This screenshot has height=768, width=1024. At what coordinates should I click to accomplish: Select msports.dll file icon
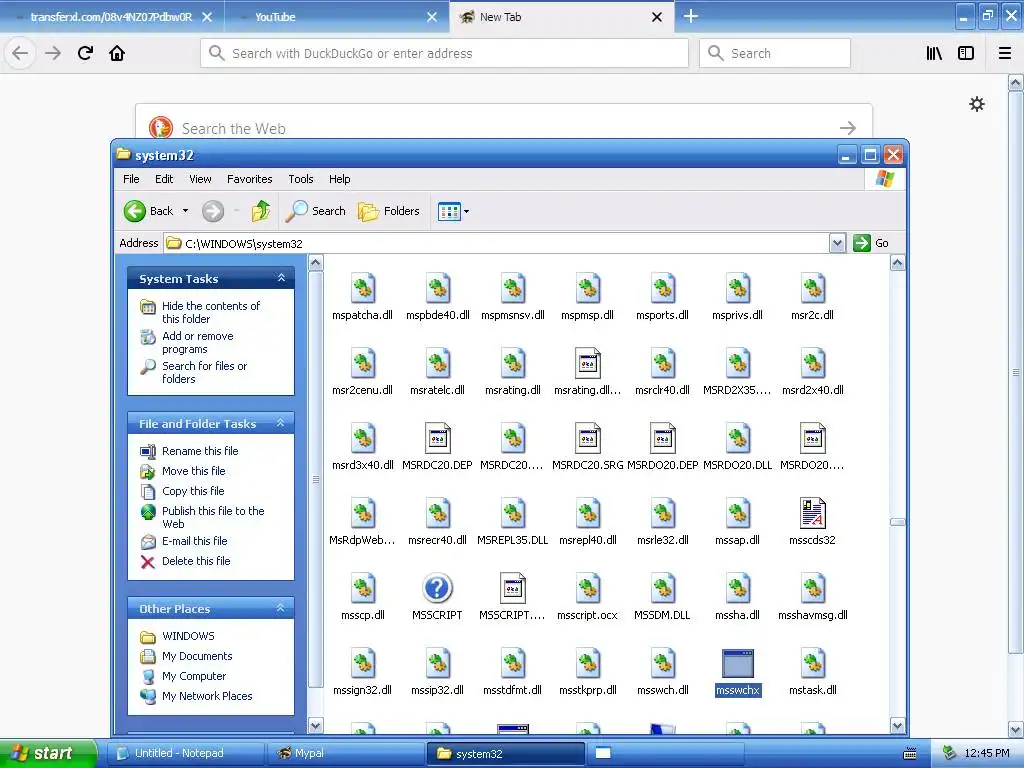[663, 288]
